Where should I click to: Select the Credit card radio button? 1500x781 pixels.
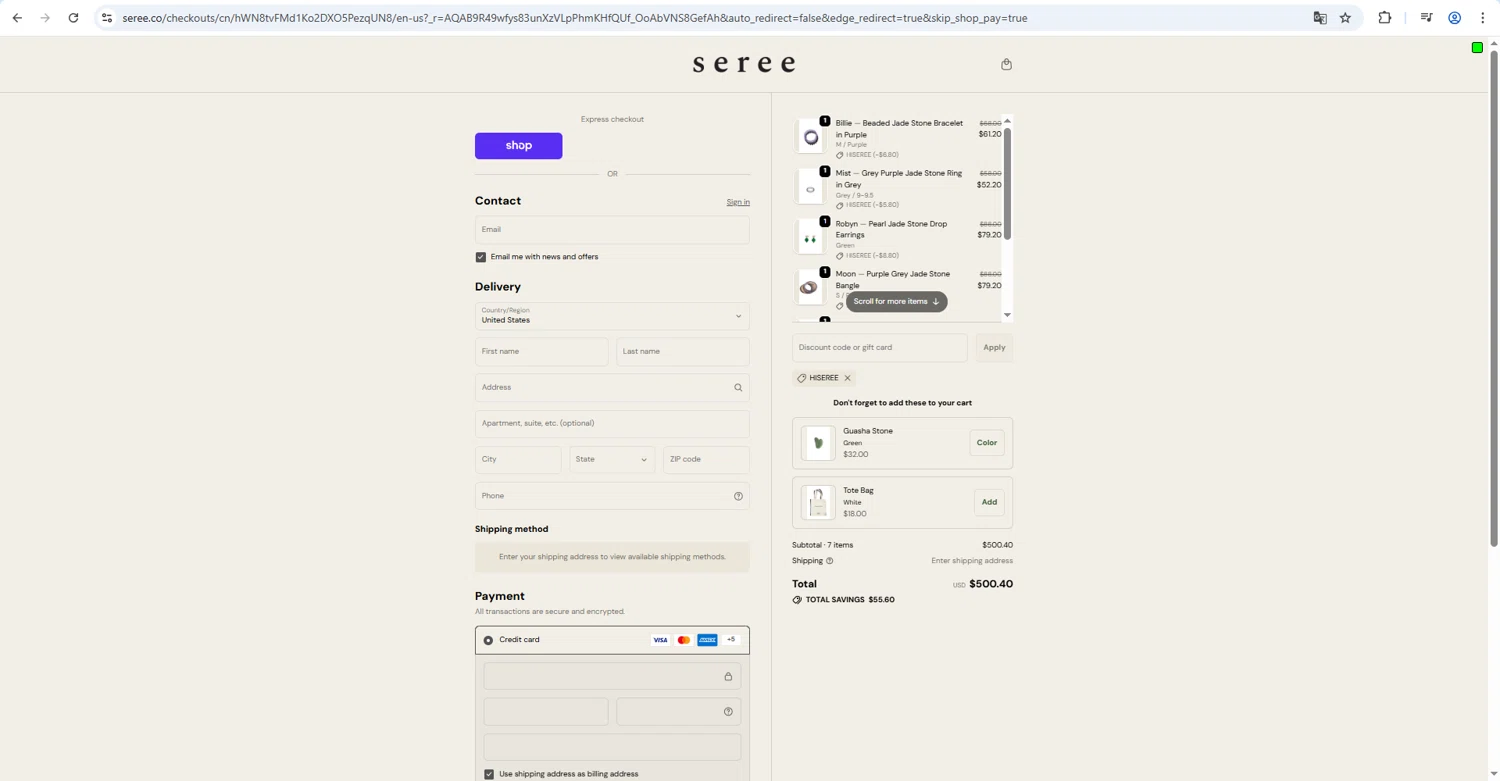pyautogui.click(x=488, y=640)
